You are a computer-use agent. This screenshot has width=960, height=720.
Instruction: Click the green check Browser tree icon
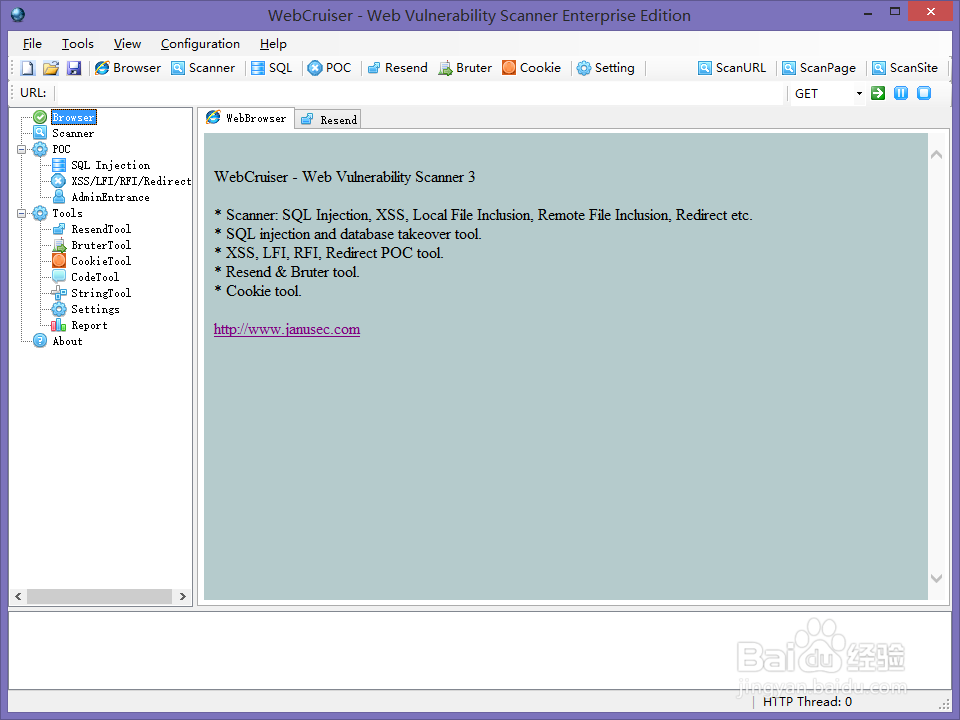(40, 117)
